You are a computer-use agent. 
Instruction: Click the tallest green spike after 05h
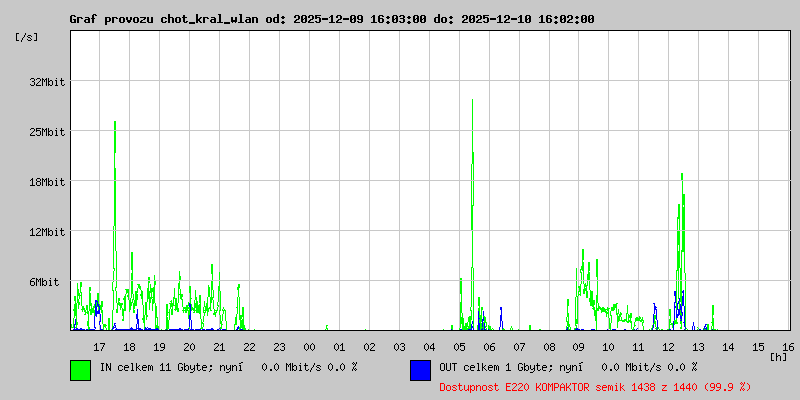(x=472, y=214)
